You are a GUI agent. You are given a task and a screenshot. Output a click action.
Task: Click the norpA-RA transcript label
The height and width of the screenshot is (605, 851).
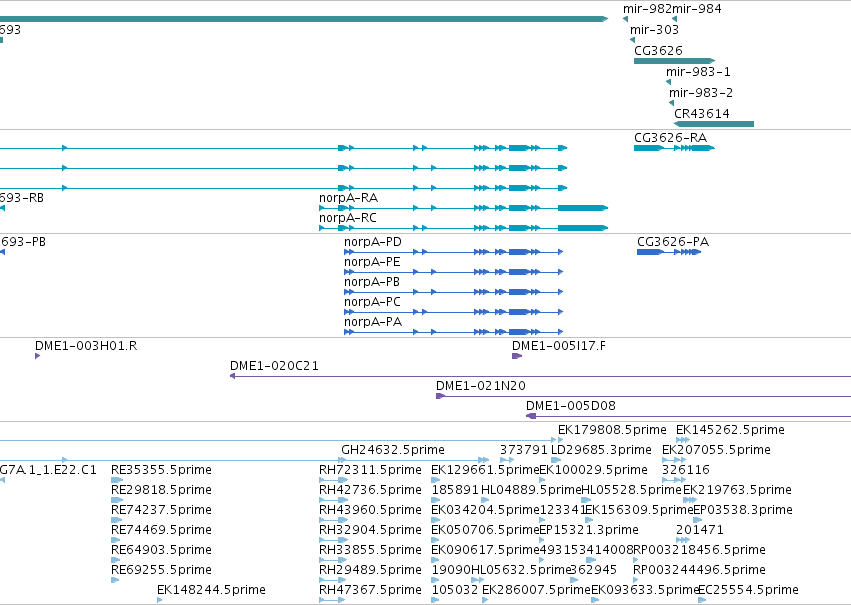348,198
